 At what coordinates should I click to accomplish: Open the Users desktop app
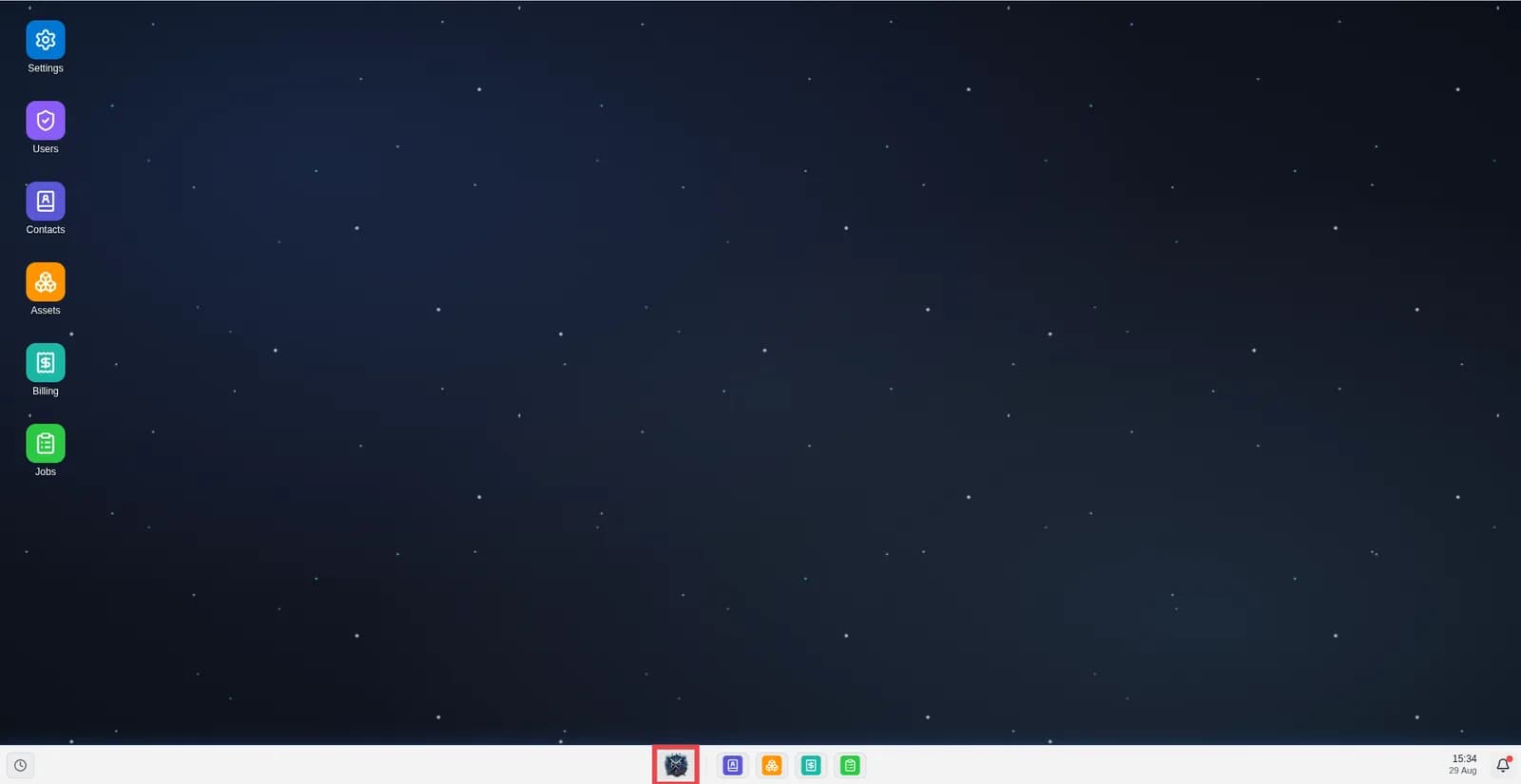[x=46, y=121]
